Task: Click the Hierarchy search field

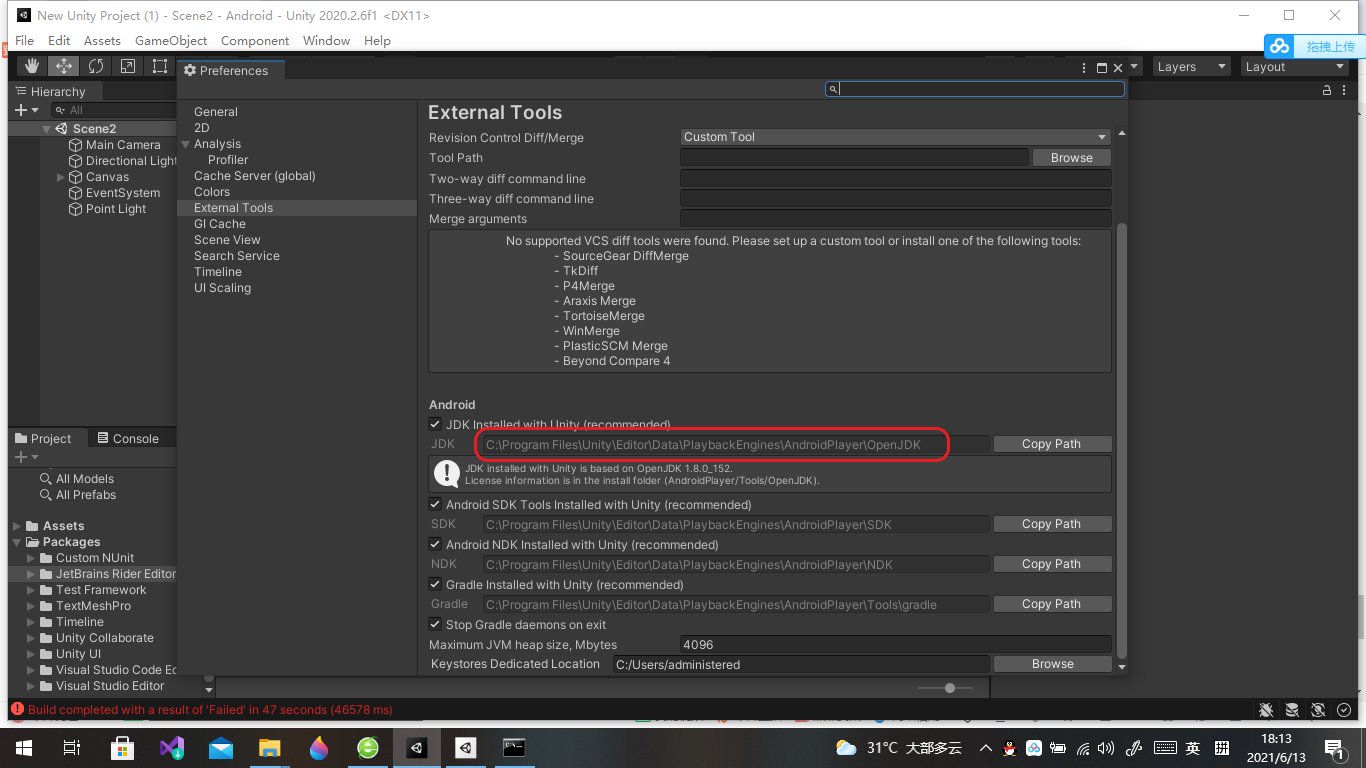Action: coord(114,110)
